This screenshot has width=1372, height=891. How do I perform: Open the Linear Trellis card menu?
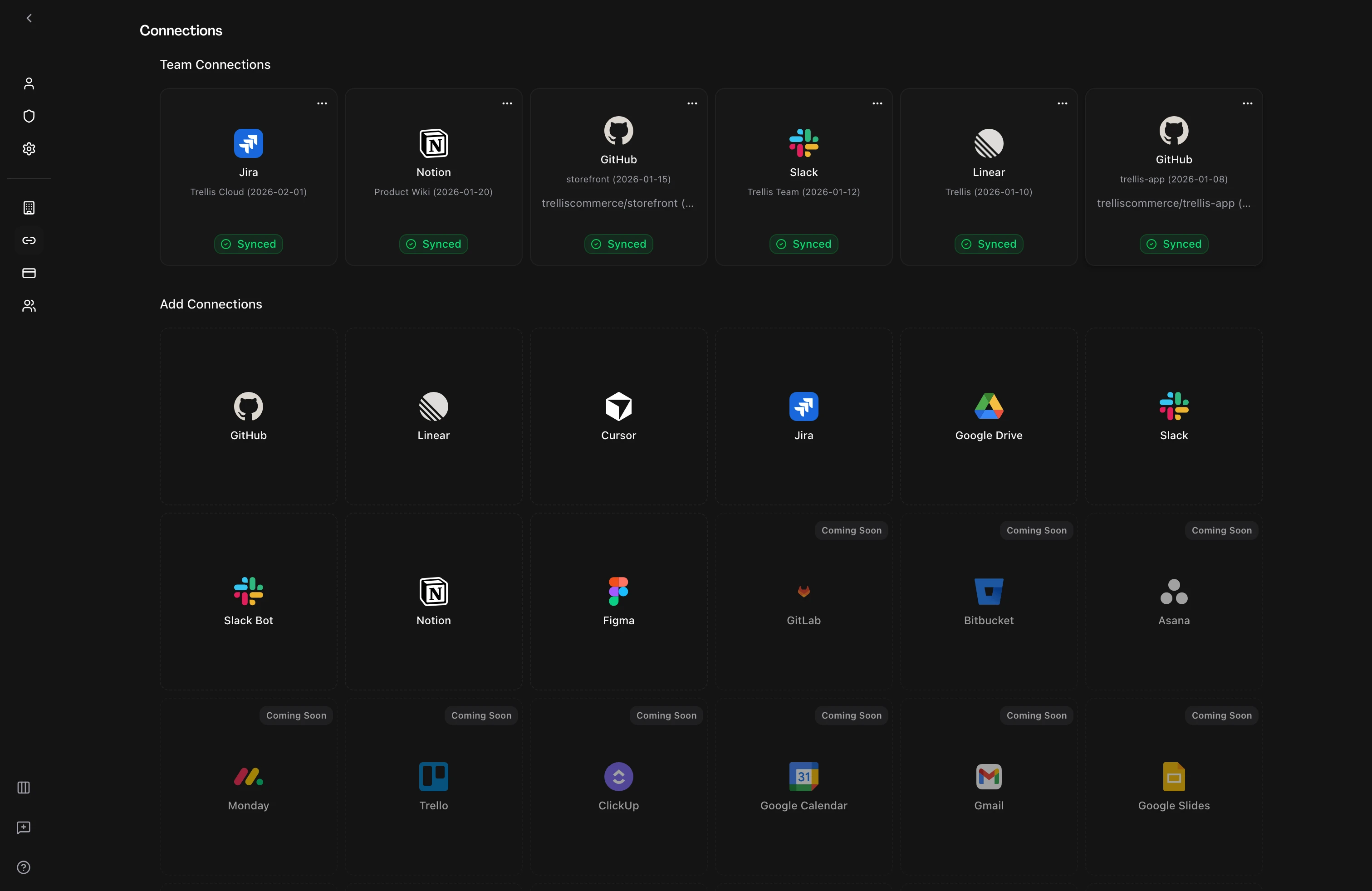[x=1062, y=104]
